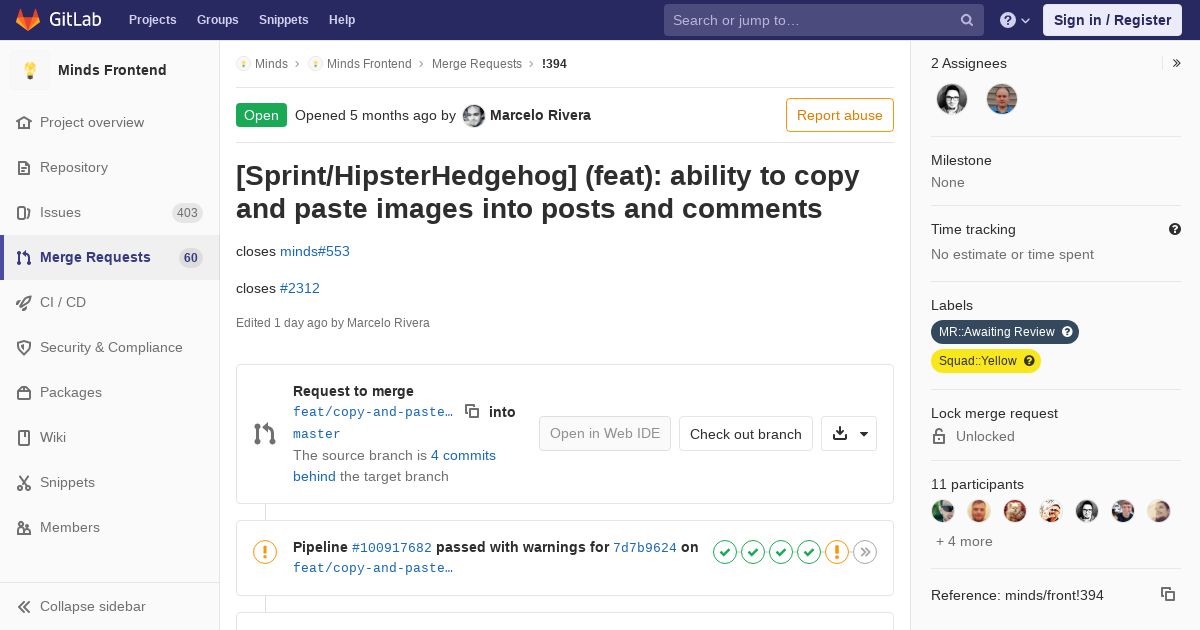Copy the source branch name icon
This screenshot has width=1200, height=630.
[472, 411]
